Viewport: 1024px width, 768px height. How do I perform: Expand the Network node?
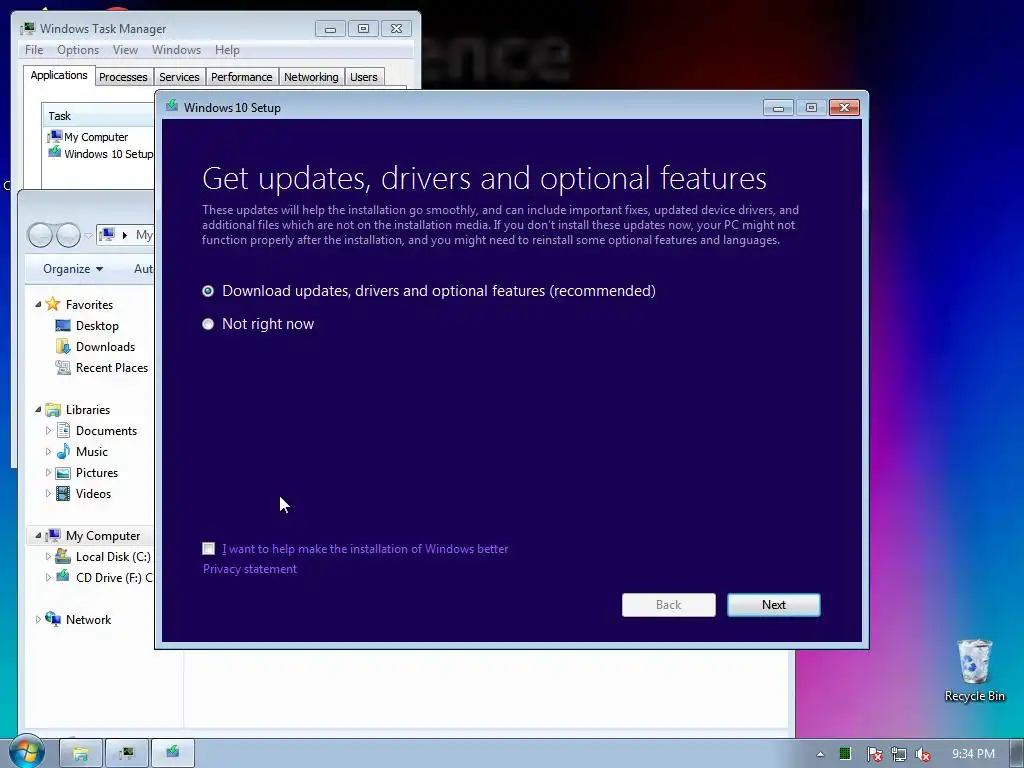click(38, 619)
